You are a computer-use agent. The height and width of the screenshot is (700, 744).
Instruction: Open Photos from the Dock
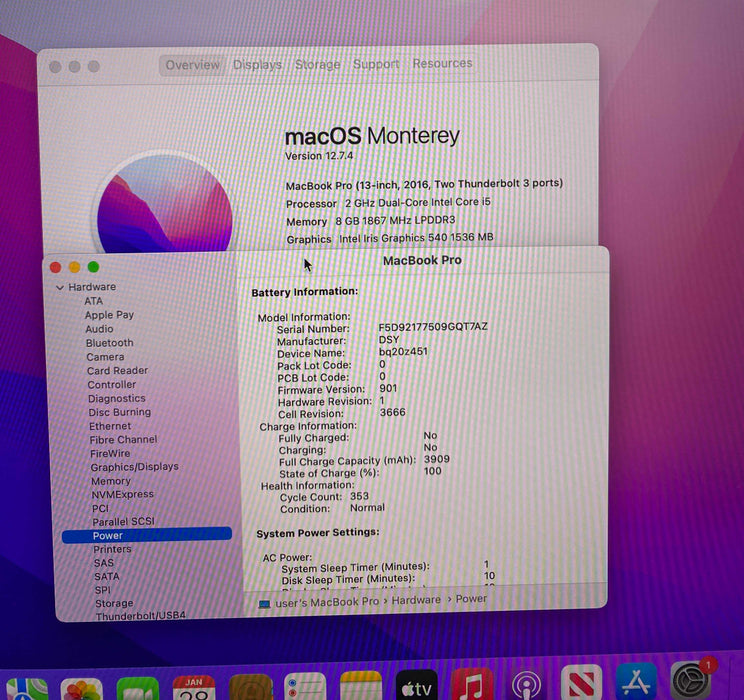coord(82,689)
